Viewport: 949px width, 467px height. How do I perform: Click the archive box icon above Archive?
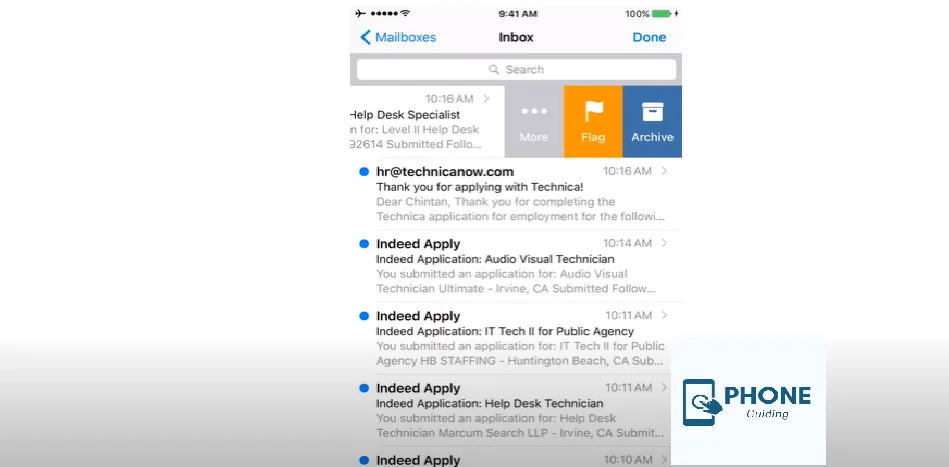652,112
